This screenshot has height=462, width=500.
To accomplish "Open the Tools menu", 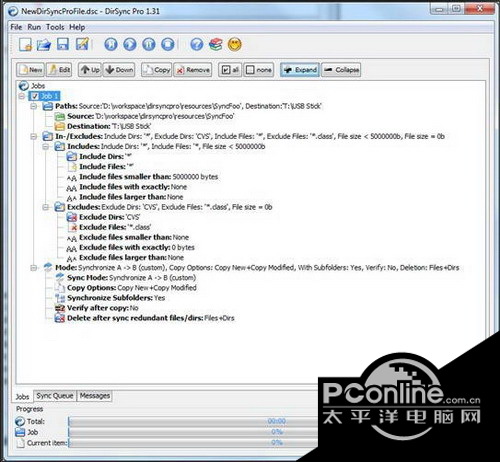I will [x=55, y=27].
